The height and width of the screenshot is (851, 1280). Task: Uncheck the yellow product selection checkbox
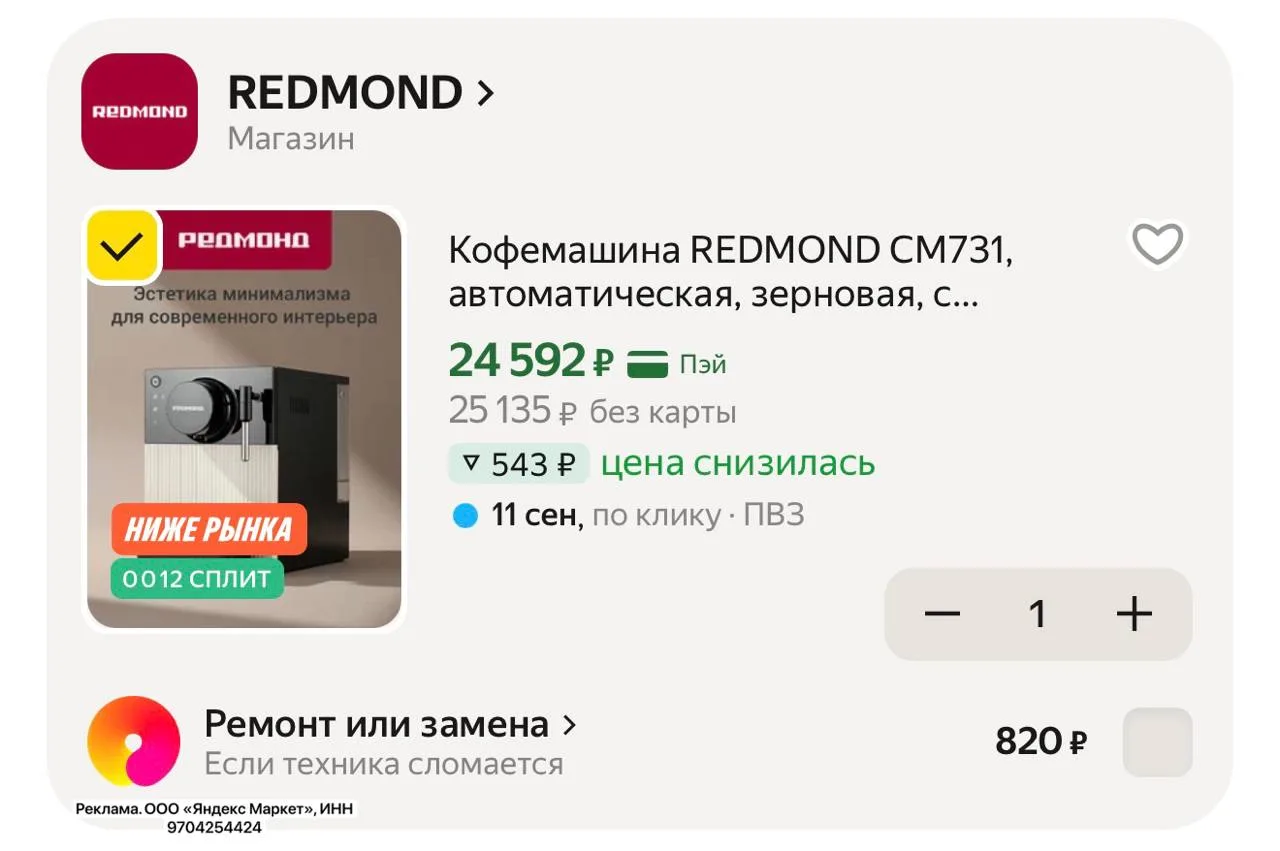coord(122,246)
